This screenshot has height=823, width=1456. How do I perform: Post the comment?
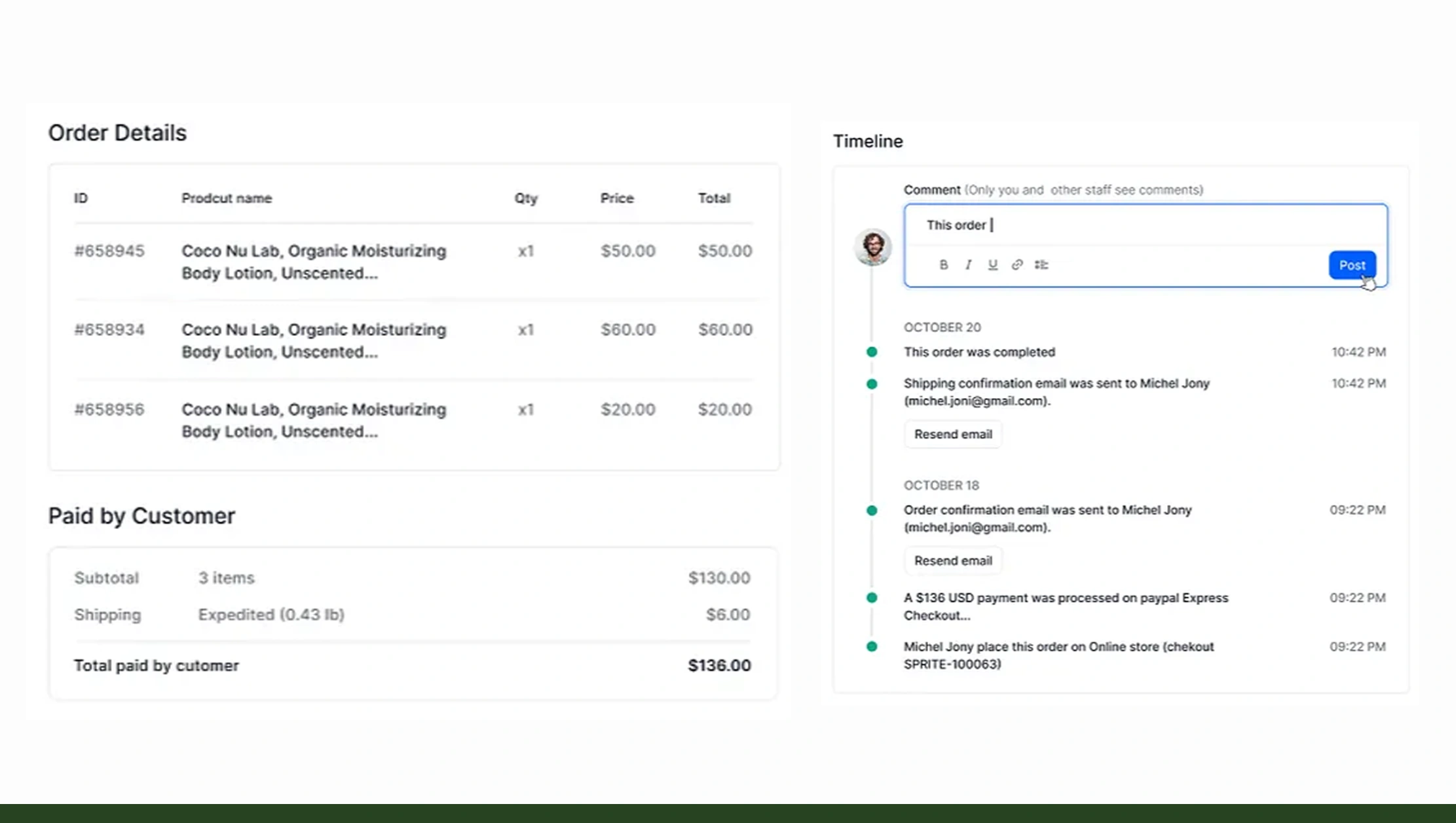coord(1352,265)
